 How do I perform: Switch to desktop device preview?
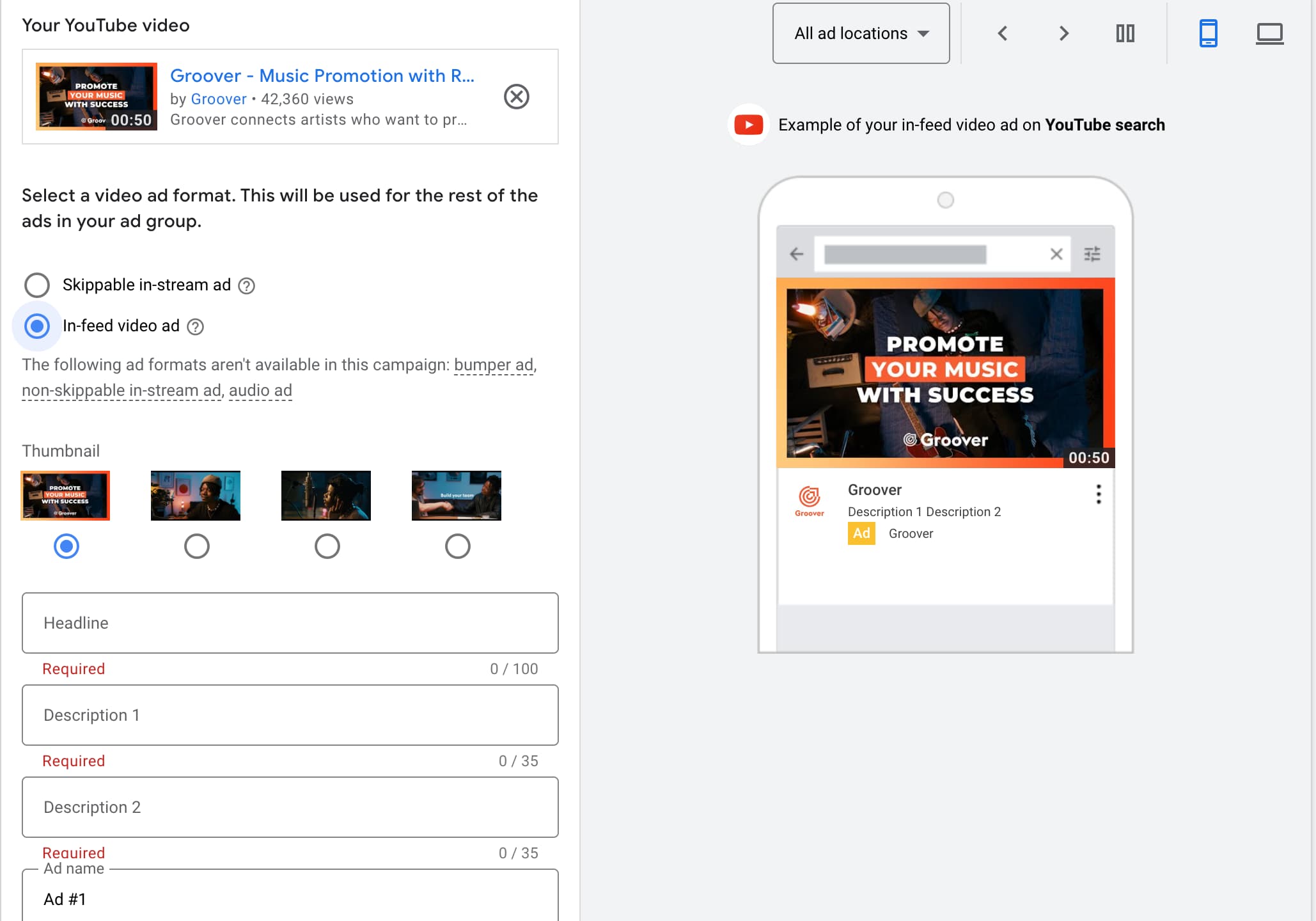coord(1269,33)
